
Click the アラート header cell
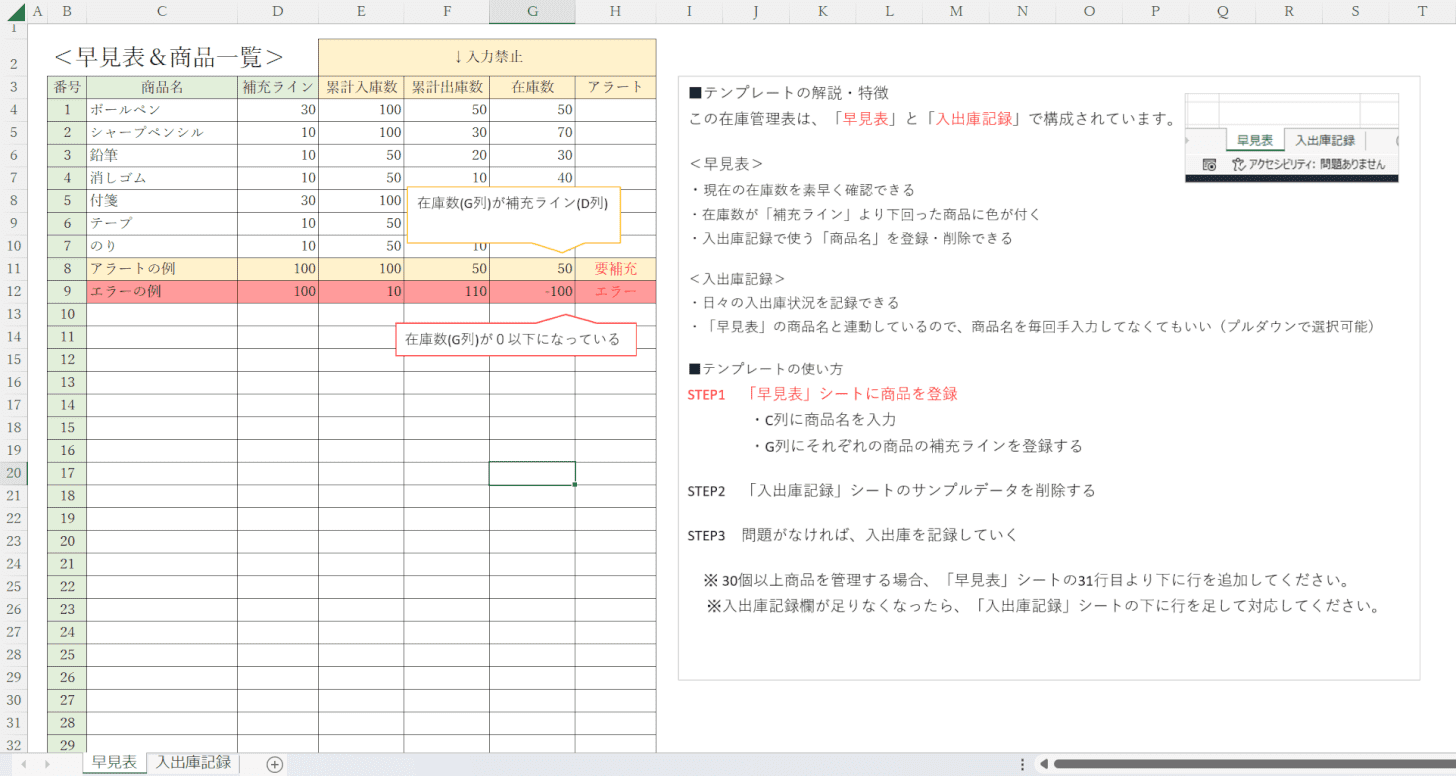click(616, 87)
